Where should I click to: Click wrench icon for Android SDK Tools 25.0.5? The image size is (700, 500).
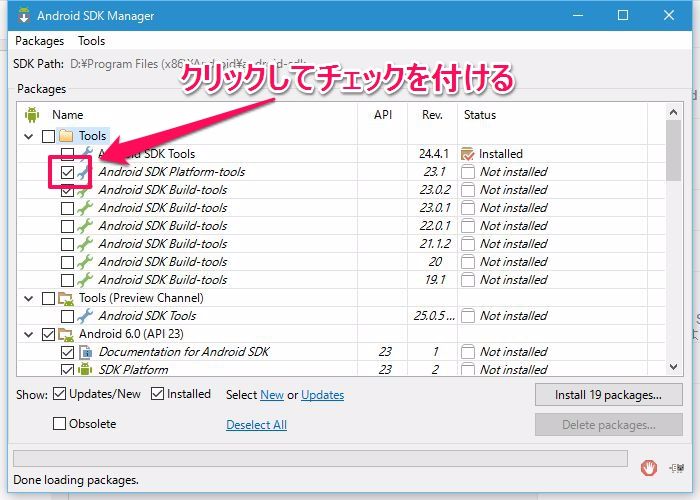click(x=85, y=316)
